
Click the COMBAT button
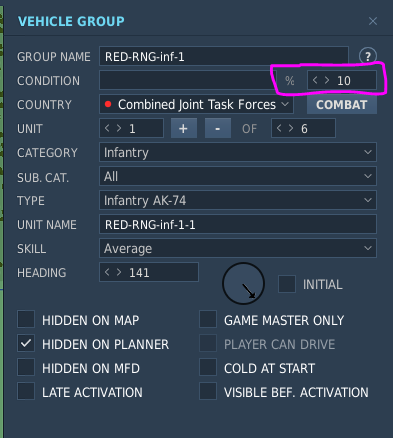point(342,105)
